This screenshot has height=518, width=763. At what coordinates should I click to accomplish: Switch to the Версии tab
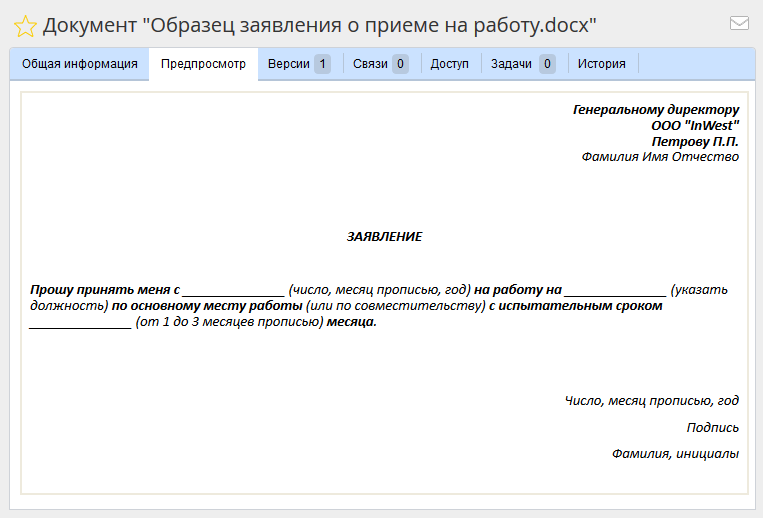coord(288,64)
